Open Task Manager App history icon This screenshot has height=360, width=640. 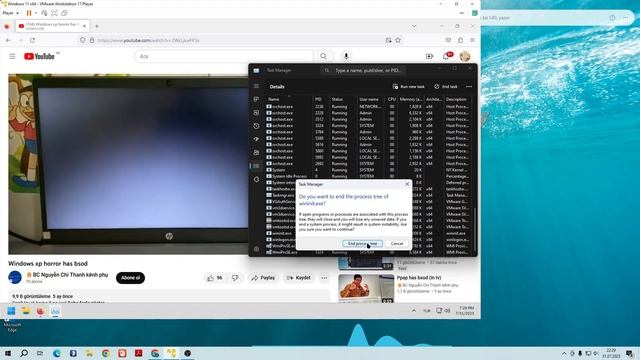(x=256, y=126)
